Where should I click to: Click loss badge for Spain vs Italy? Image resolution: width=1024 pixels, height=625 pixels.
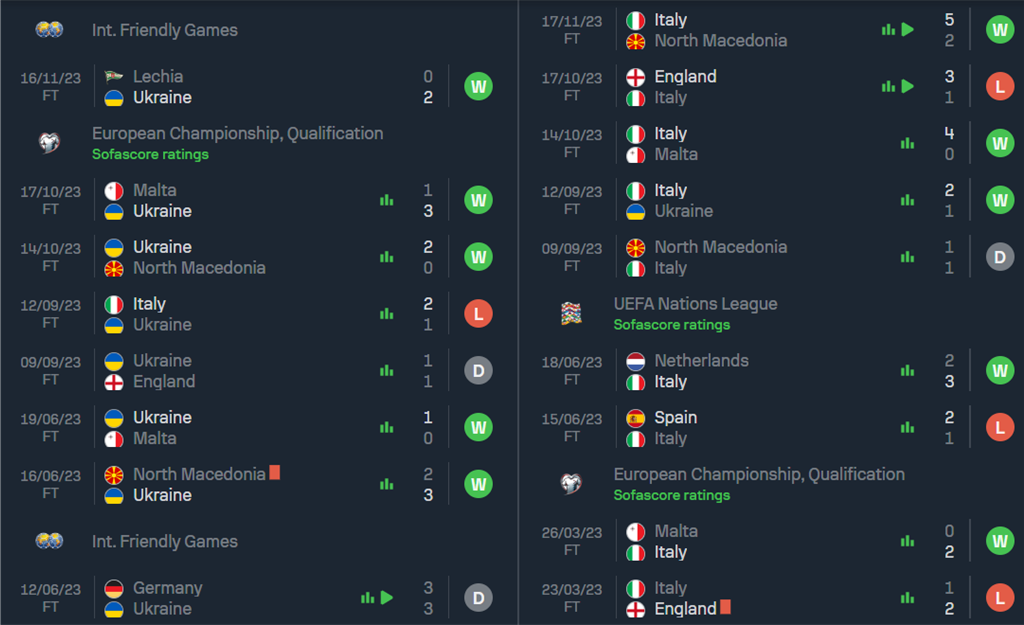[x=999, y=428]
